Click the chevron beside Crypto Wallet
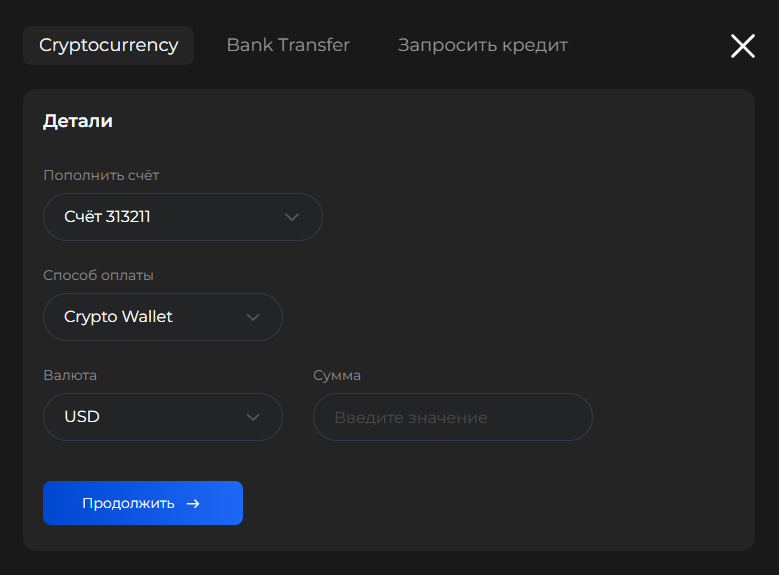Viewport: 779px width, 575px height. [x=253, y=317]
